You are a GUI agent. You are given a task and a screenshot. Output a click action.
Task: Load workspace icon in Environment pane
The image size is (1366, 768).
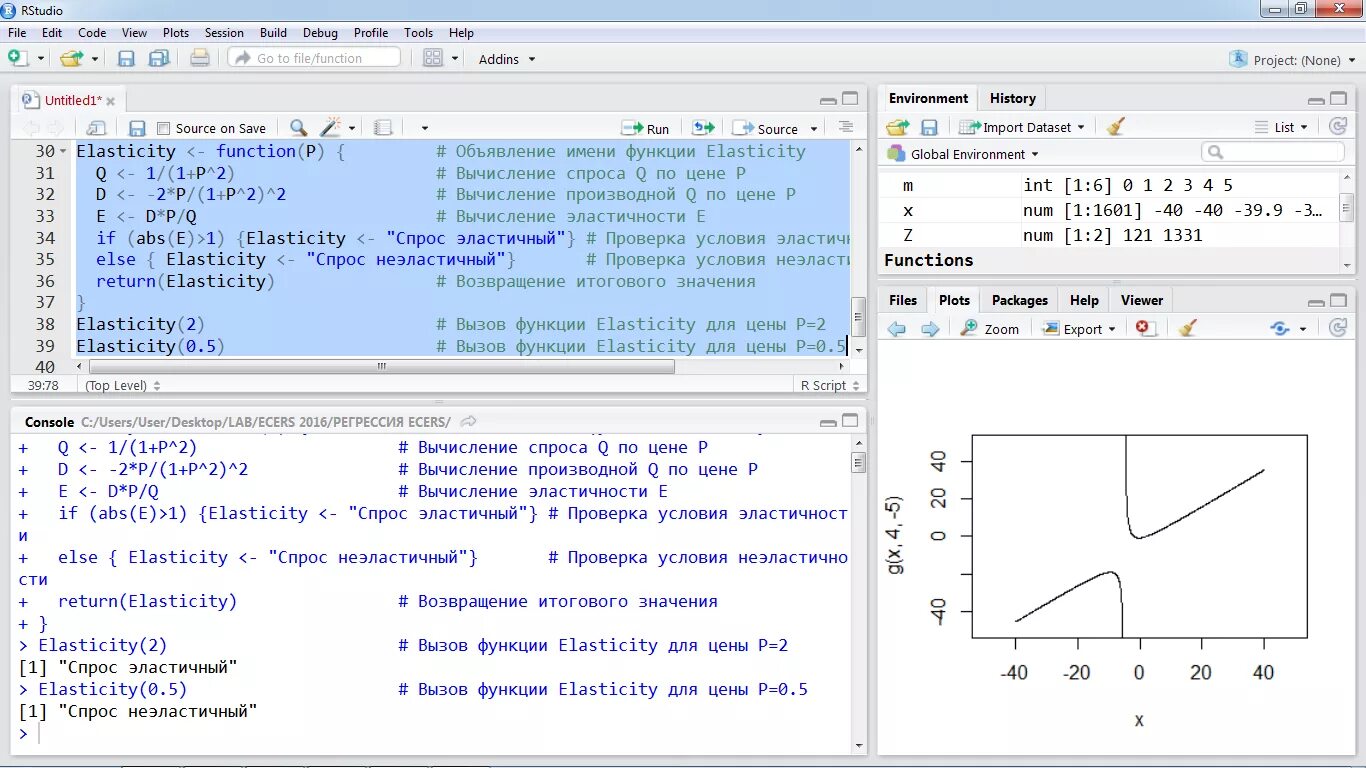[x=897, y=127]
